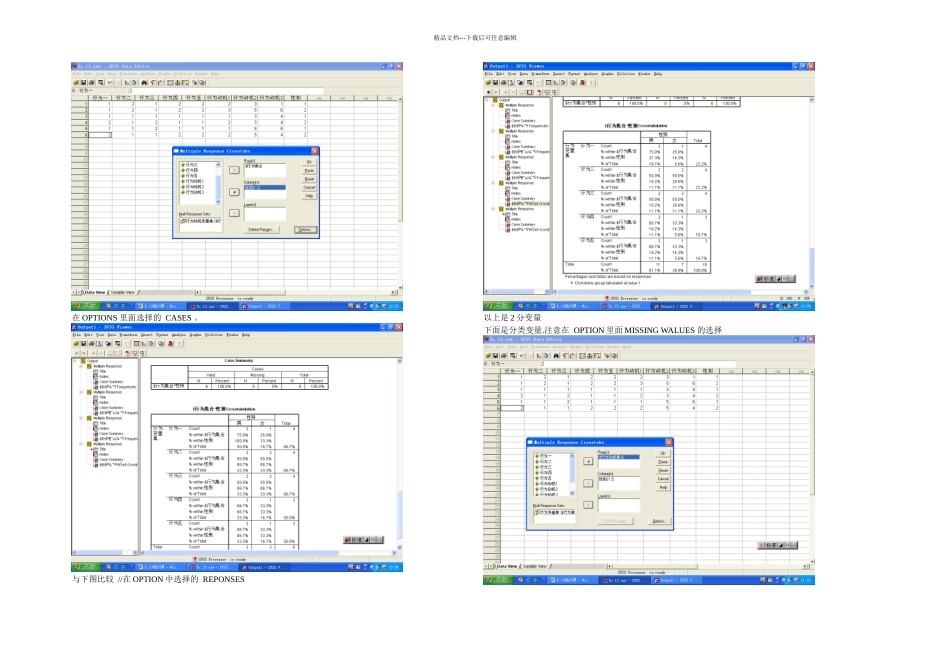Collapse first Multiple Response node in top-right Viewer outline

pos(493,105)
